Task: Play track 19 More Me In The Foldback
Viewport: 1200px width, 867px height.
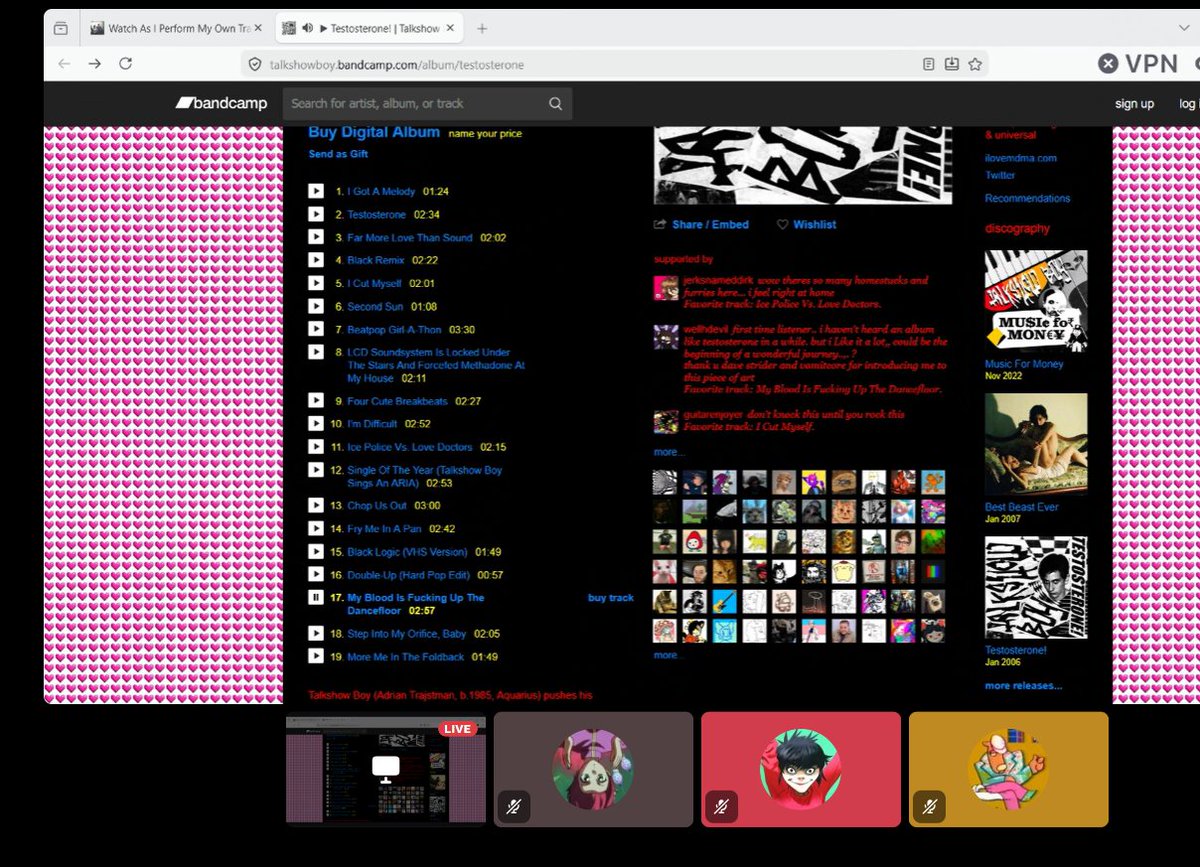Action: coord(316,656)
